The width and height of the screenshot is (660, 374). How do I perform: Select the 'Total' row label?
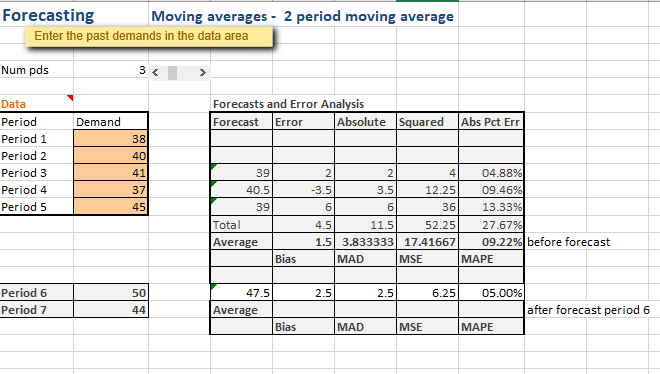tap(241, 224)
